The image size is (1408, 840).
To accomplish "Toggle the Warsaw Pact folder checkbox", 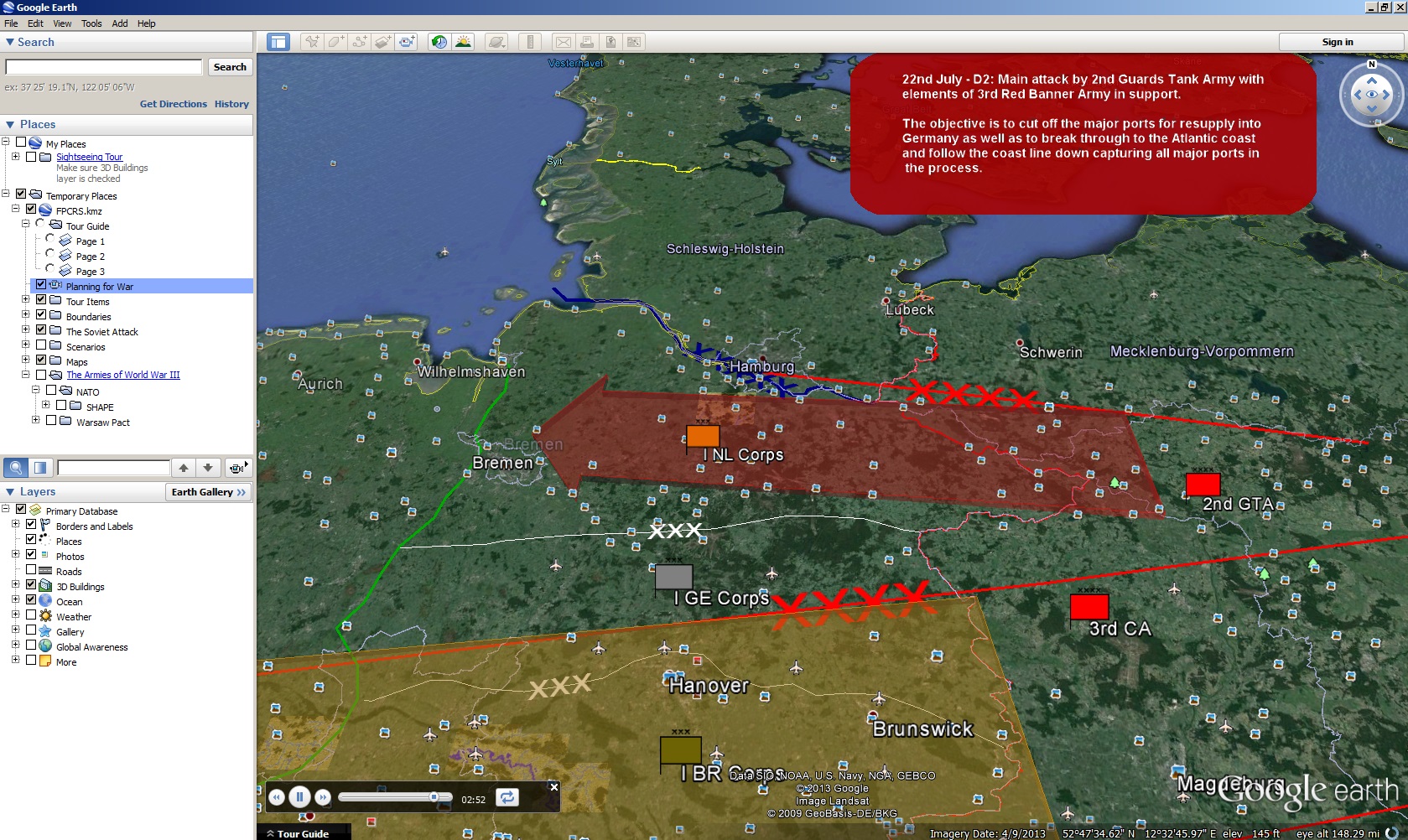I will click(x=51, y=421).
